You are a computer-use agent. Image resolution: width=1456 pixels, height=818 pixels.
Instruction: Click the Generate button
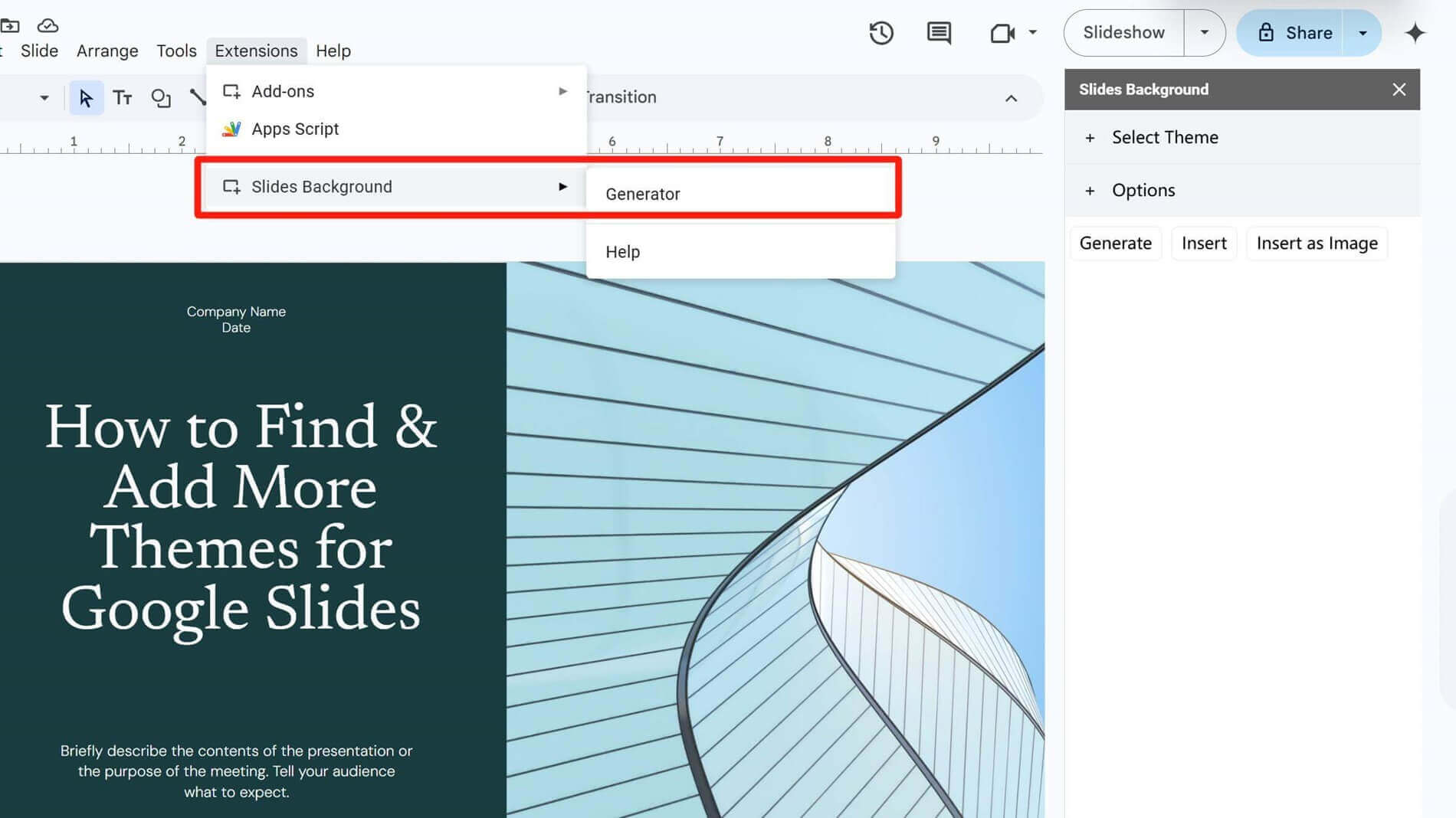click(x=1116, y=244)
